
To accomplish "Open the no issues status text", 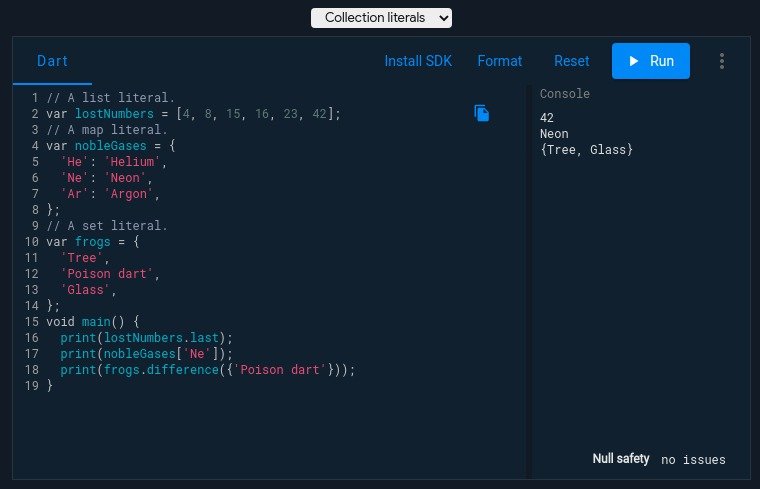I will coord(693,459).
